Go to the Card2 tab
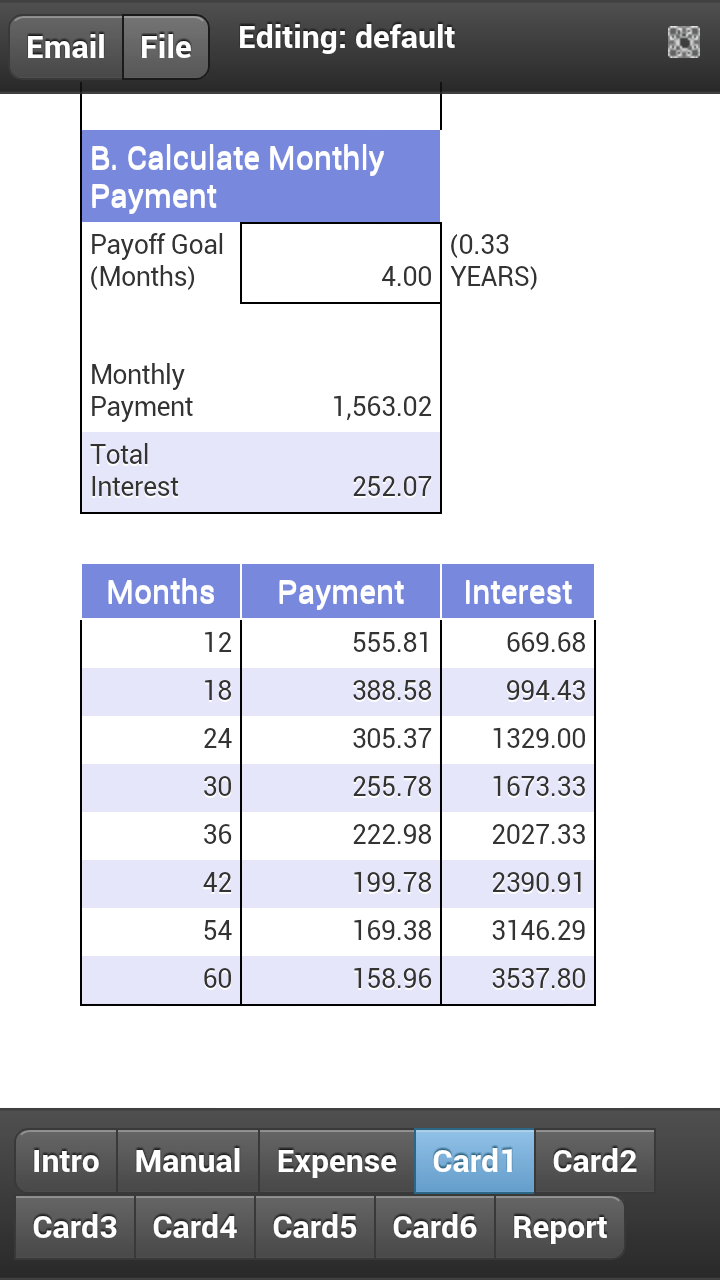 594,1161
